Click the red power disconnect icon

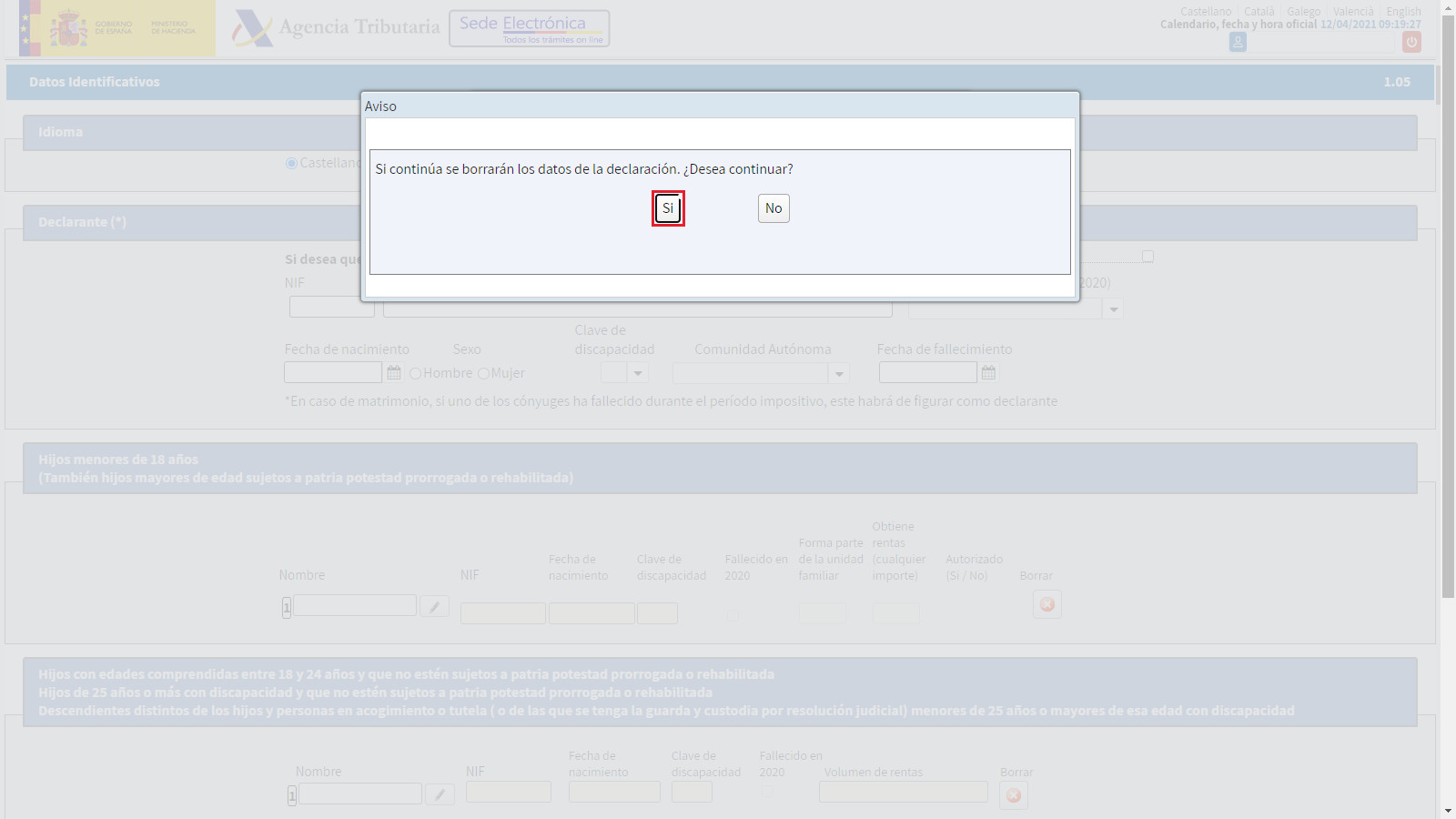pos(1411,42)
